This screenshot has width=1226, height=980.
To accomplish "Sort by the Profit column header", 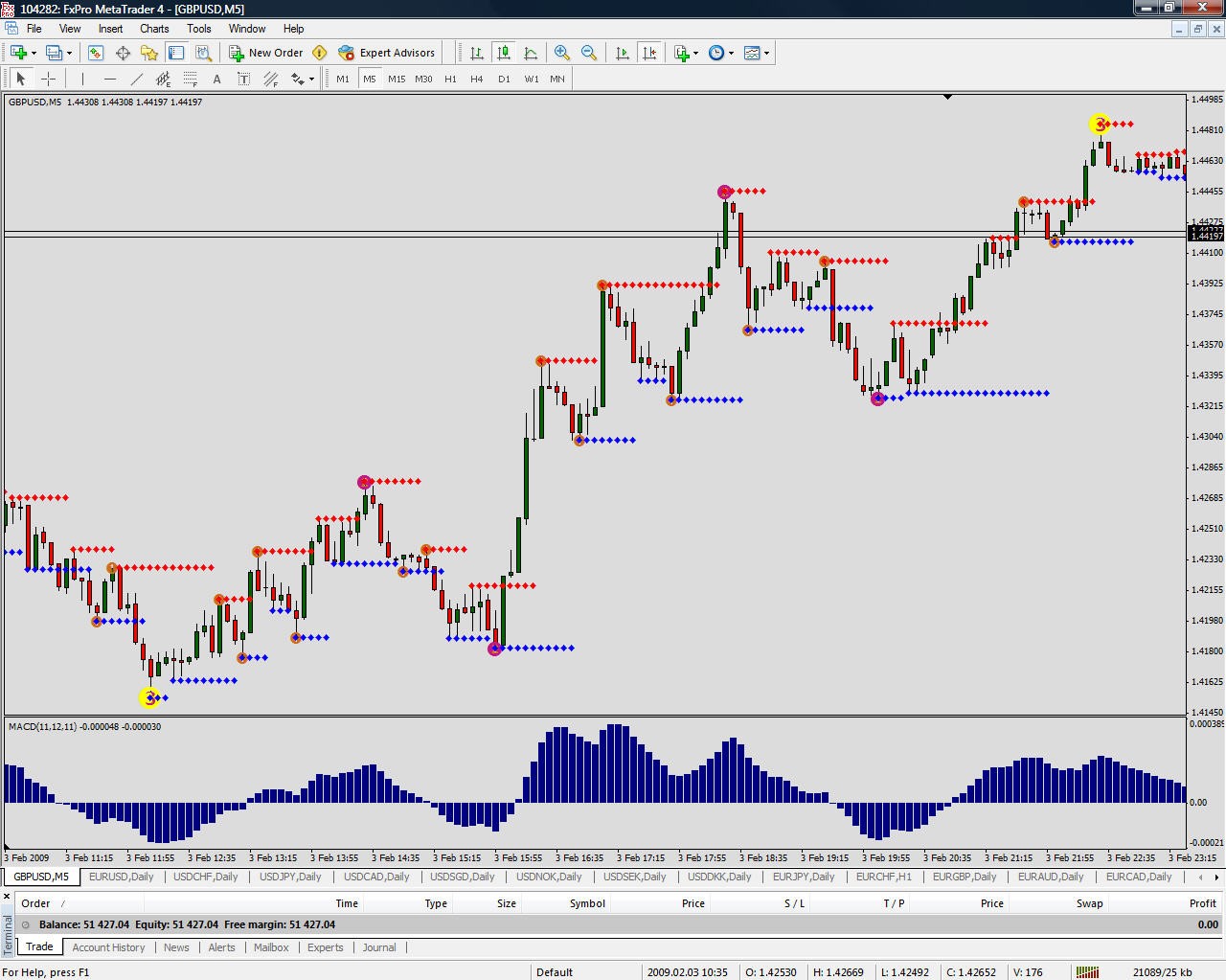I will [x=1202, y=903].
